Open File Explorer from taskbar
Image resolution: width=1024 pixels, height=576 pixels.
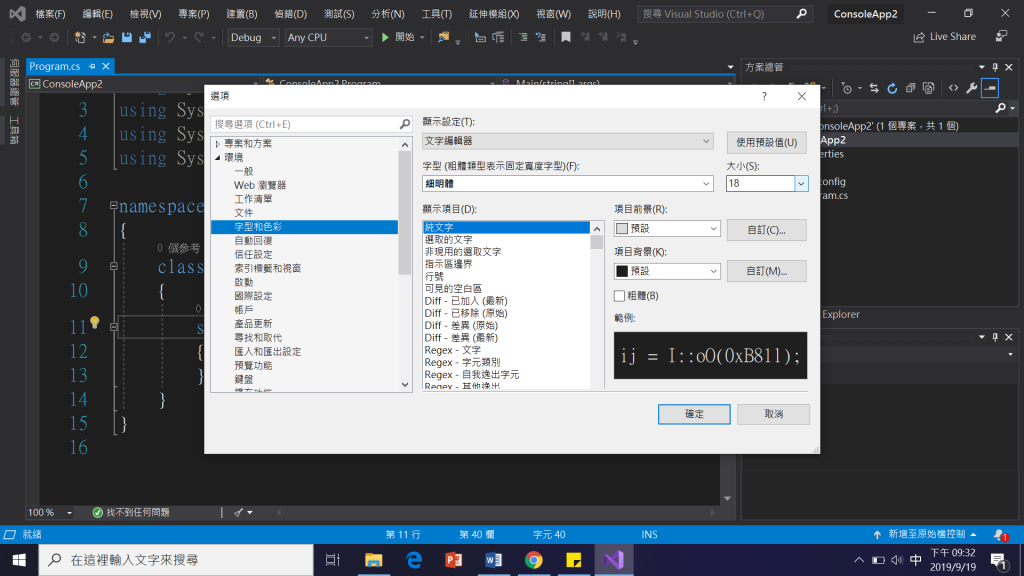click(x=374, y=560)
